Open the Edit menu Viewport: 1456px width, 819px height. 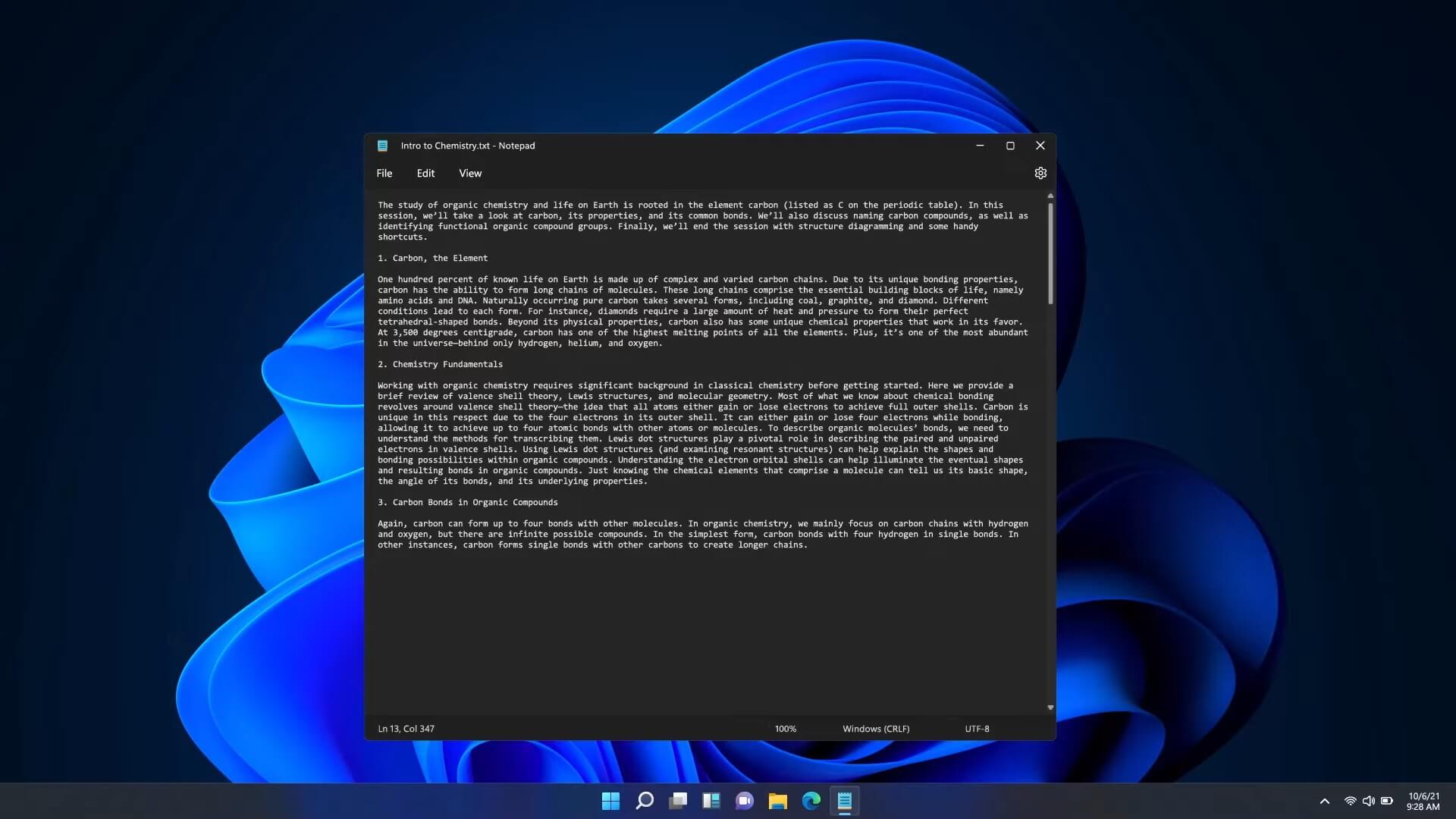[425, 173]
